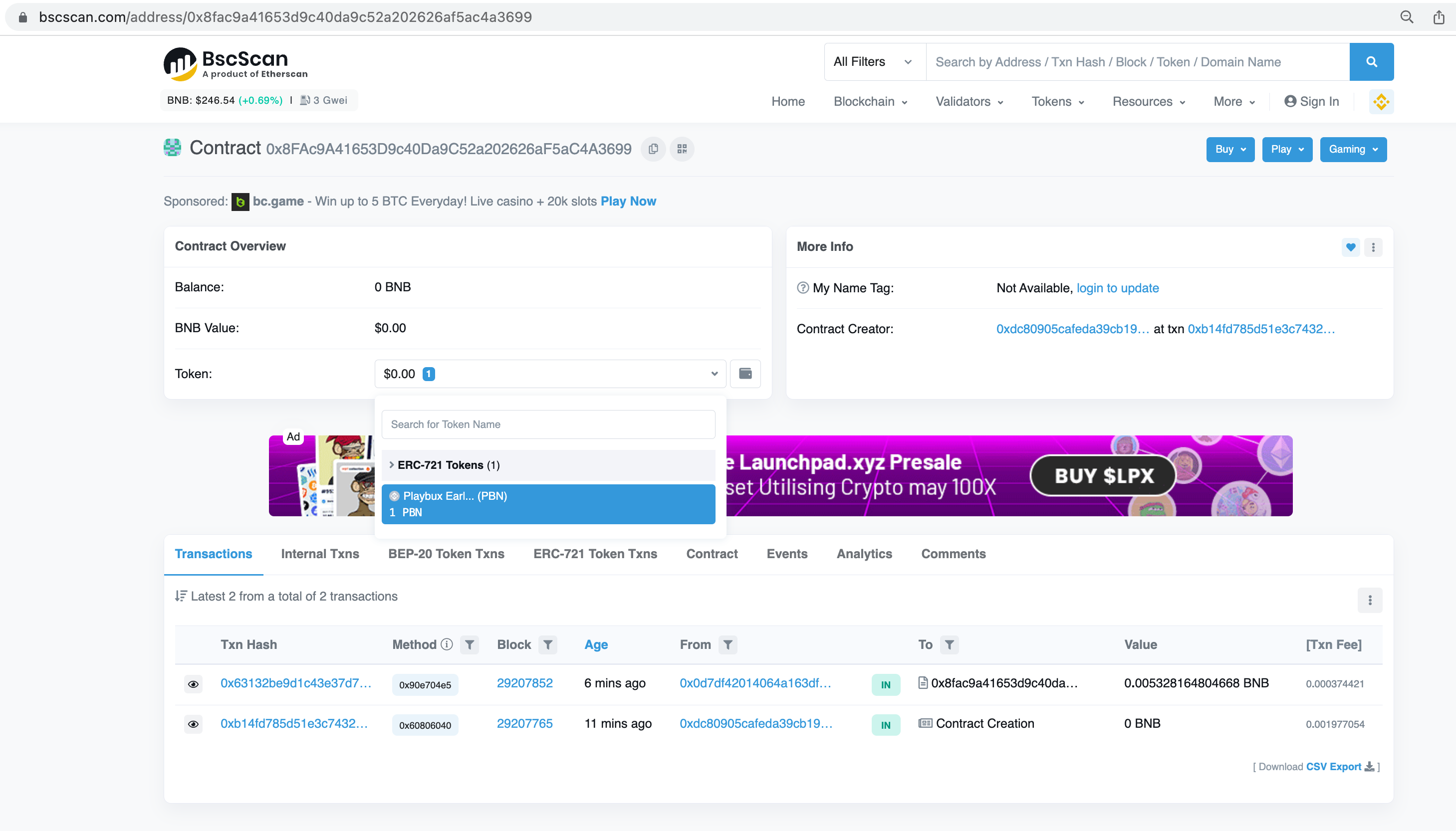Viewport: 1456px width, 831px height.
Task: Switch to ERC-721 Token Txns tab
Action: tap(595, 554)
